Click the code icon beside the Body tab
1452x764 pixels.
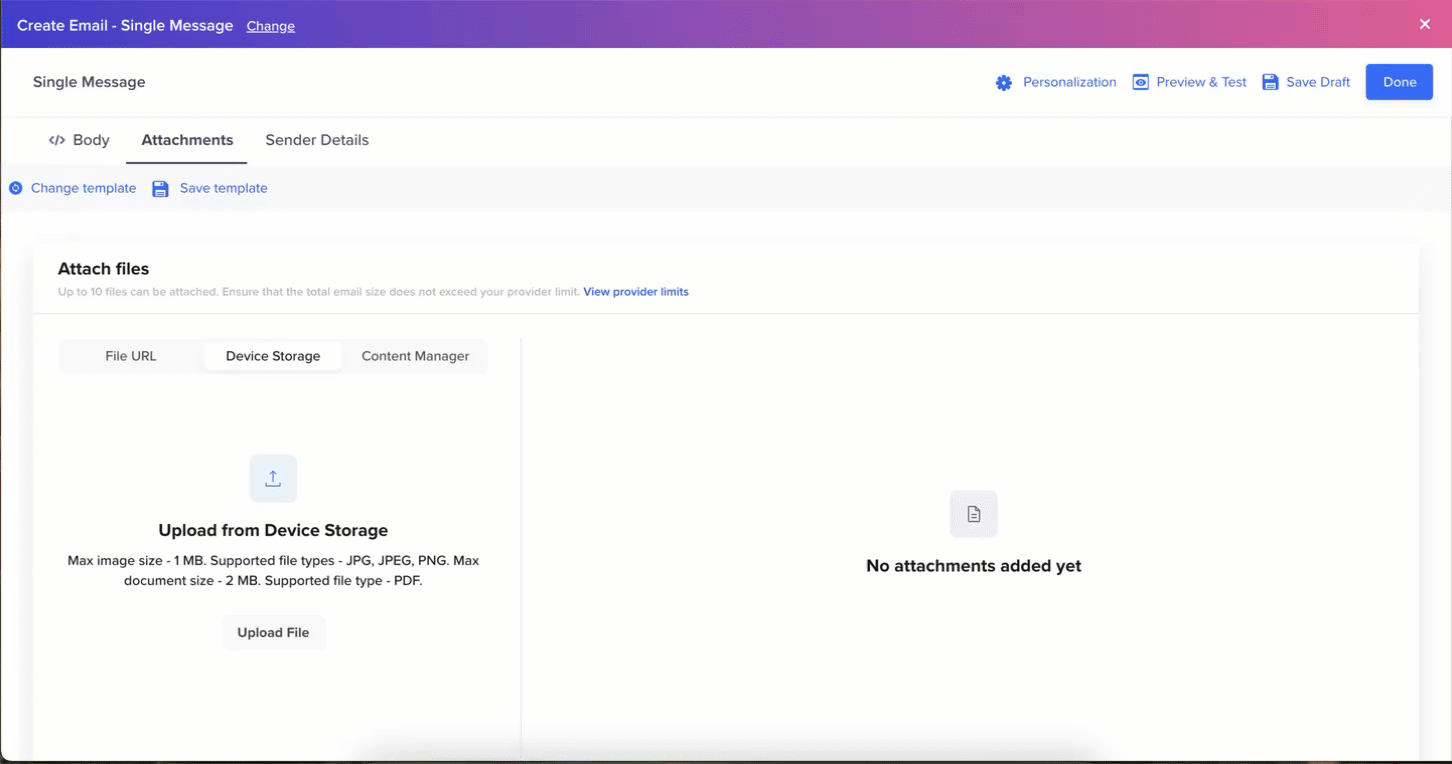[x=57, y=140]
